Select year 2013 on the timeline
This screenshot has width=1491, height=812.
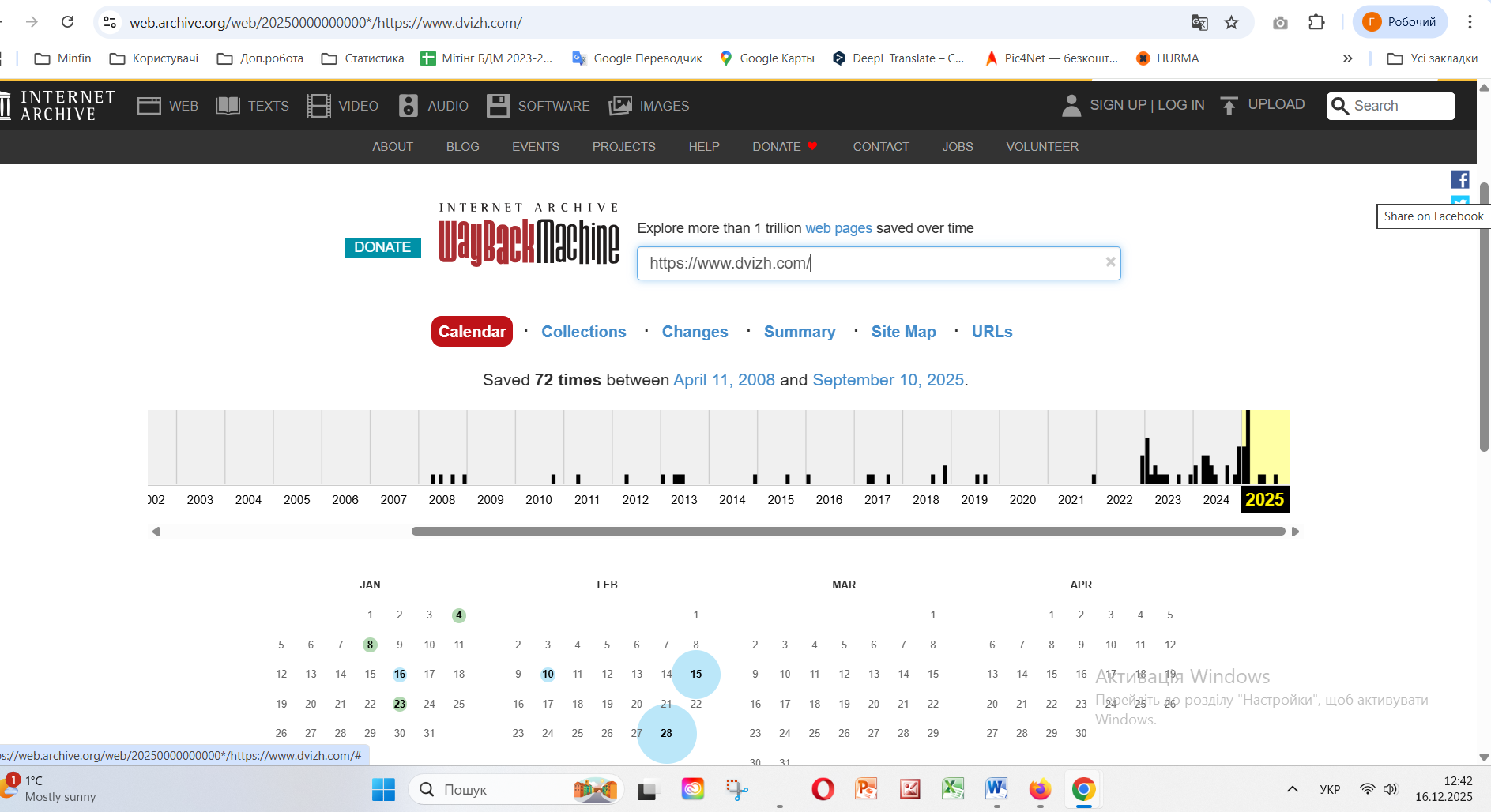click(684, 499)
